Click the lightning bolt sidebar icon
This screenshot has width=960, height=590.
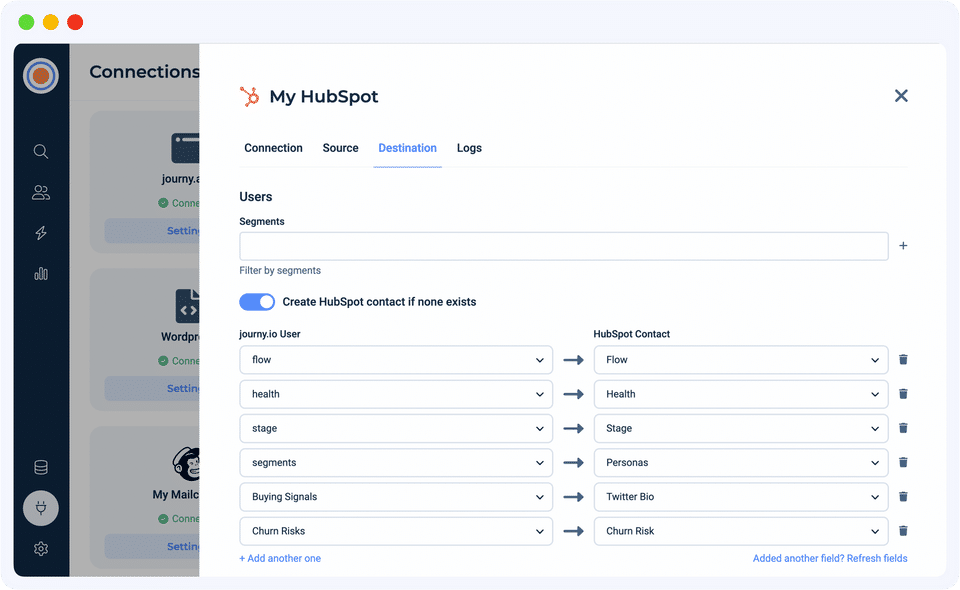tap(41, 233)
